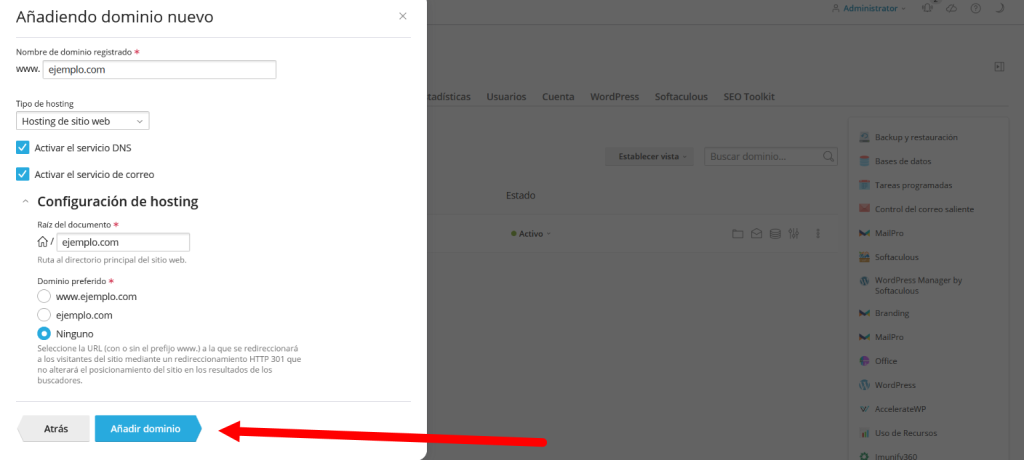Uncheck Activar el servicio DNS

click(23, 147)
